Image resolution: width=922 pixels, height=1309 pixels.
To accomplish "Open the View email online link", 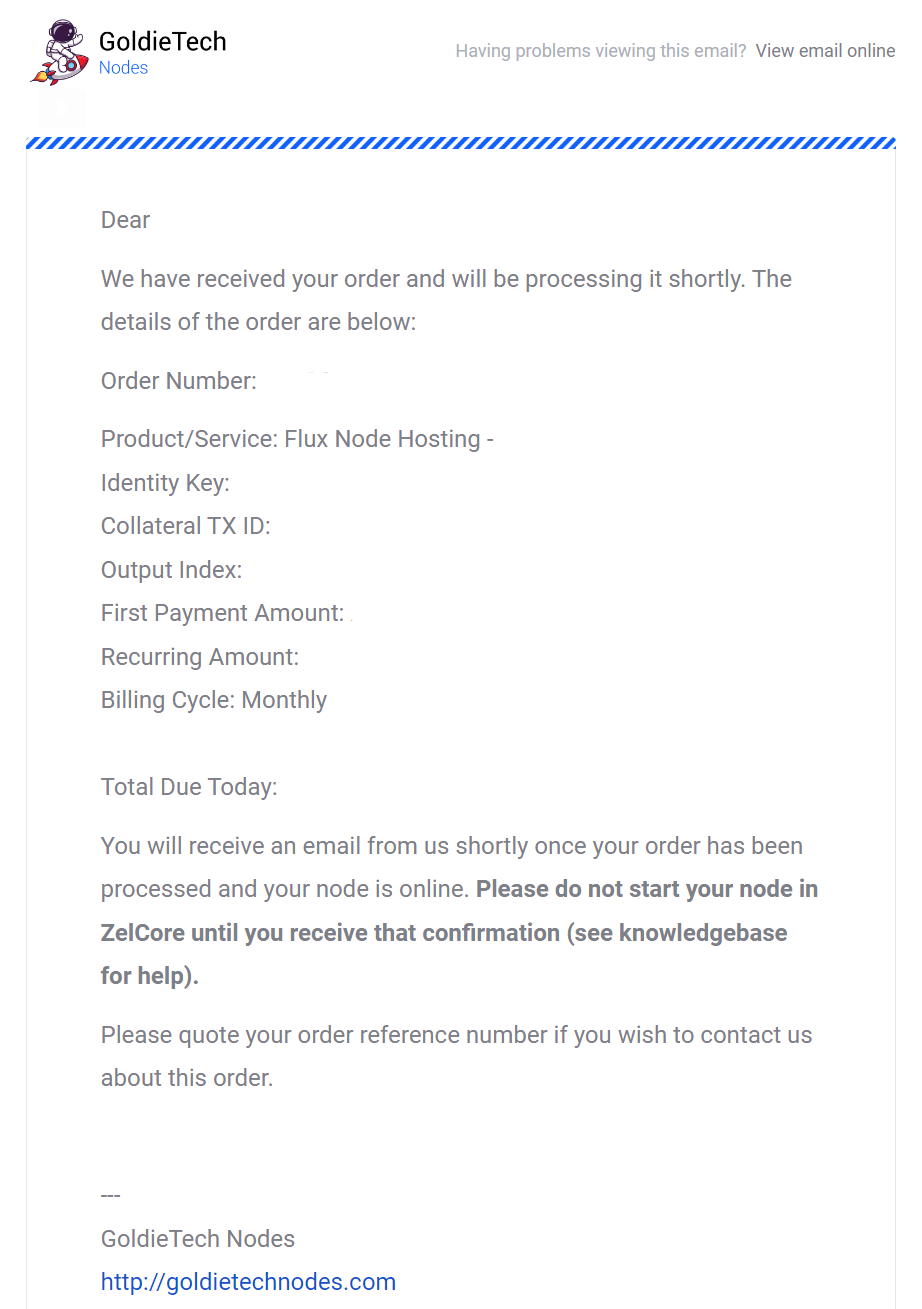I will click(825, 51).
